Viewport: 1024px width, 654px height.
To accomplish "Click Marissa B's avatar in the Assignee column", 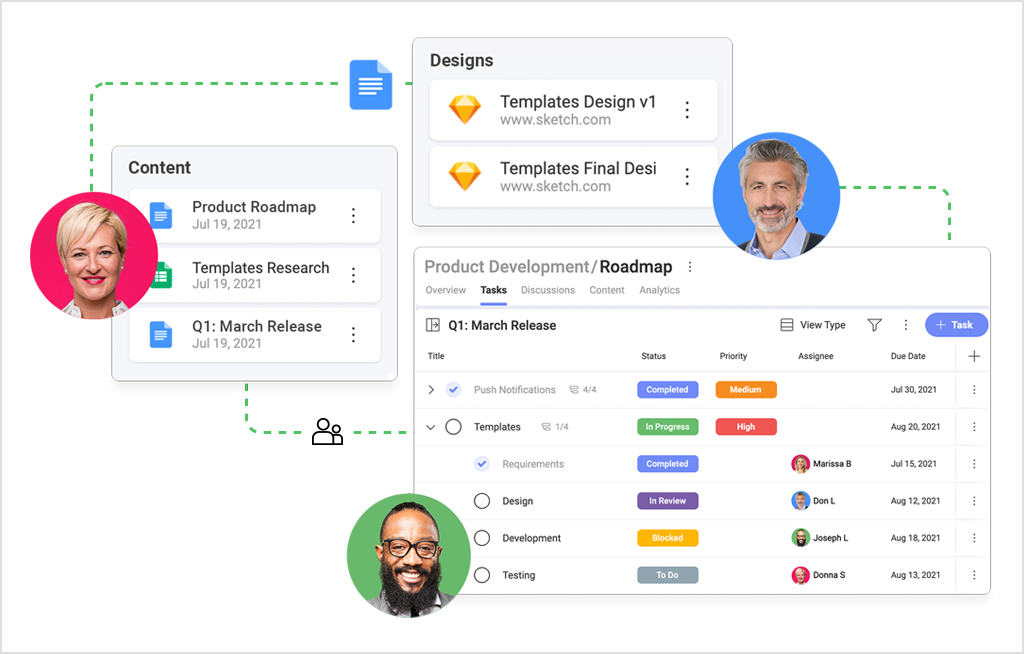I will point(800,463).
